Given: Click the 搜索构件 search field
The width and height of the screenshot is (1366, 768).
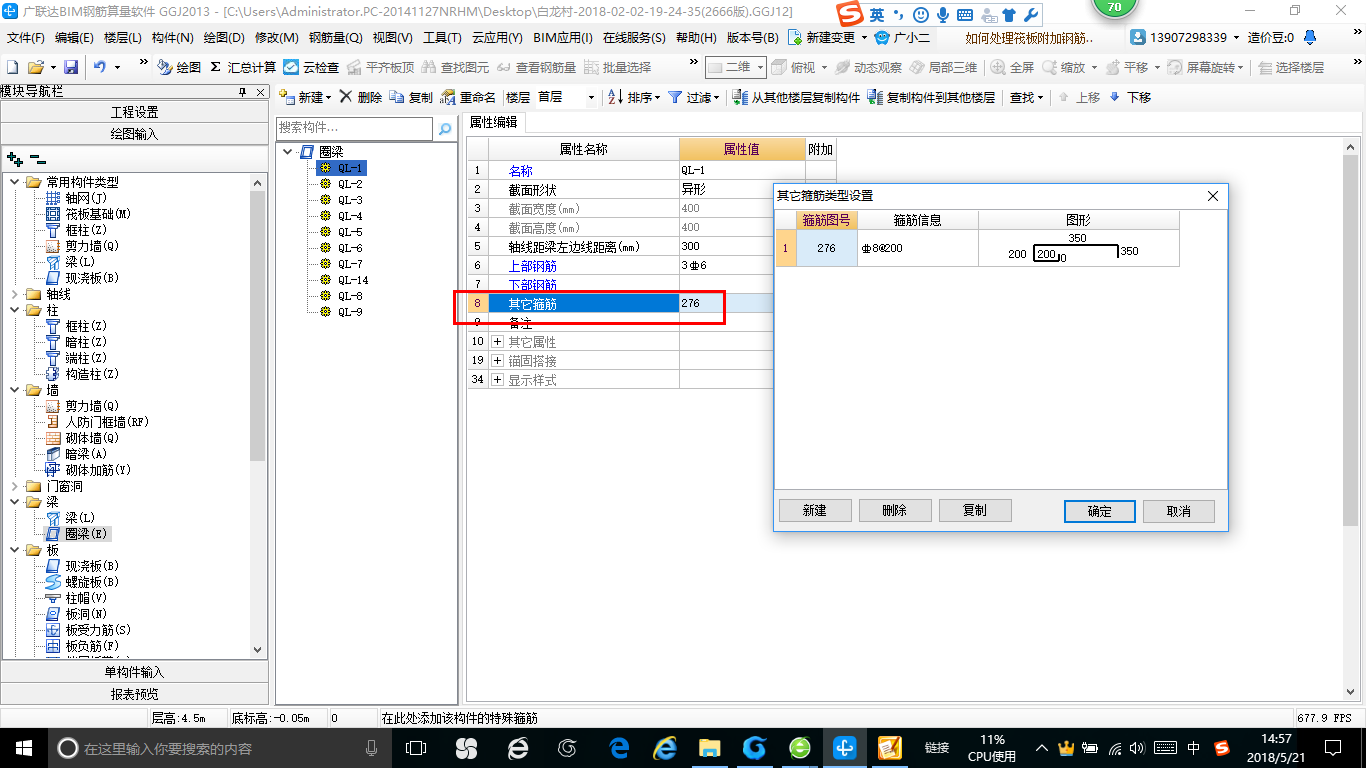Looking at the screenshot, I should 355,128.
